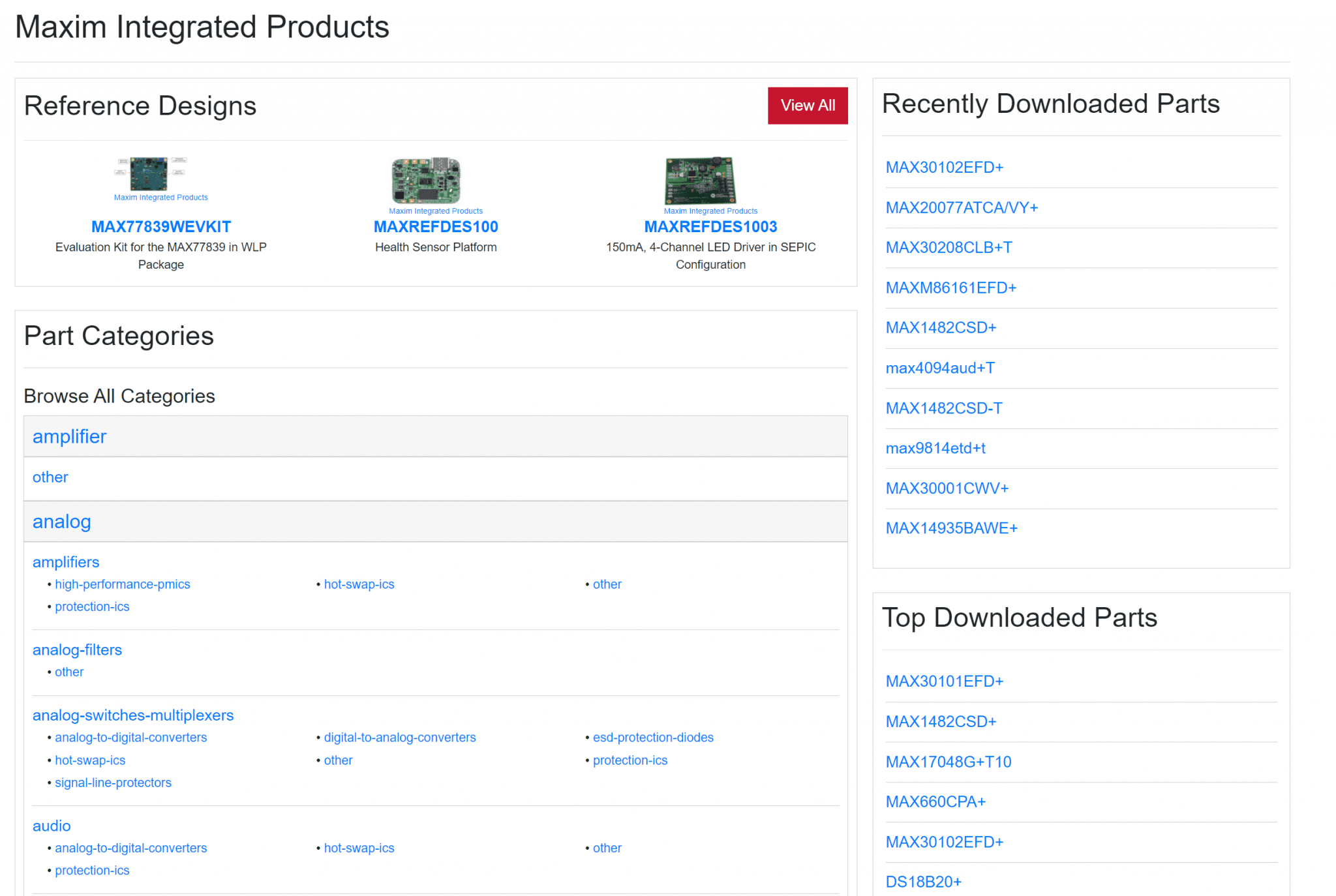This screenshot has height=896, width=1336.
Task: Open the signal-line-protectors link
Action: [x=113, y=782]
